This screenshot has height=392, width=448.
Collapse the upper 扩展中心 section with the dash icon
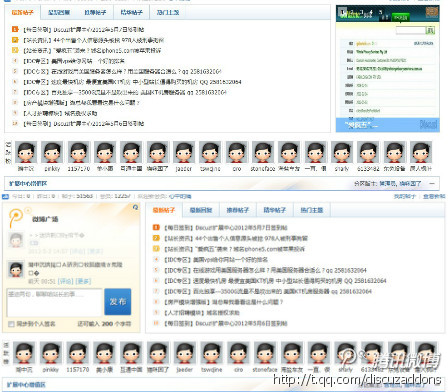pyautogui.click(x=432, y=184)
